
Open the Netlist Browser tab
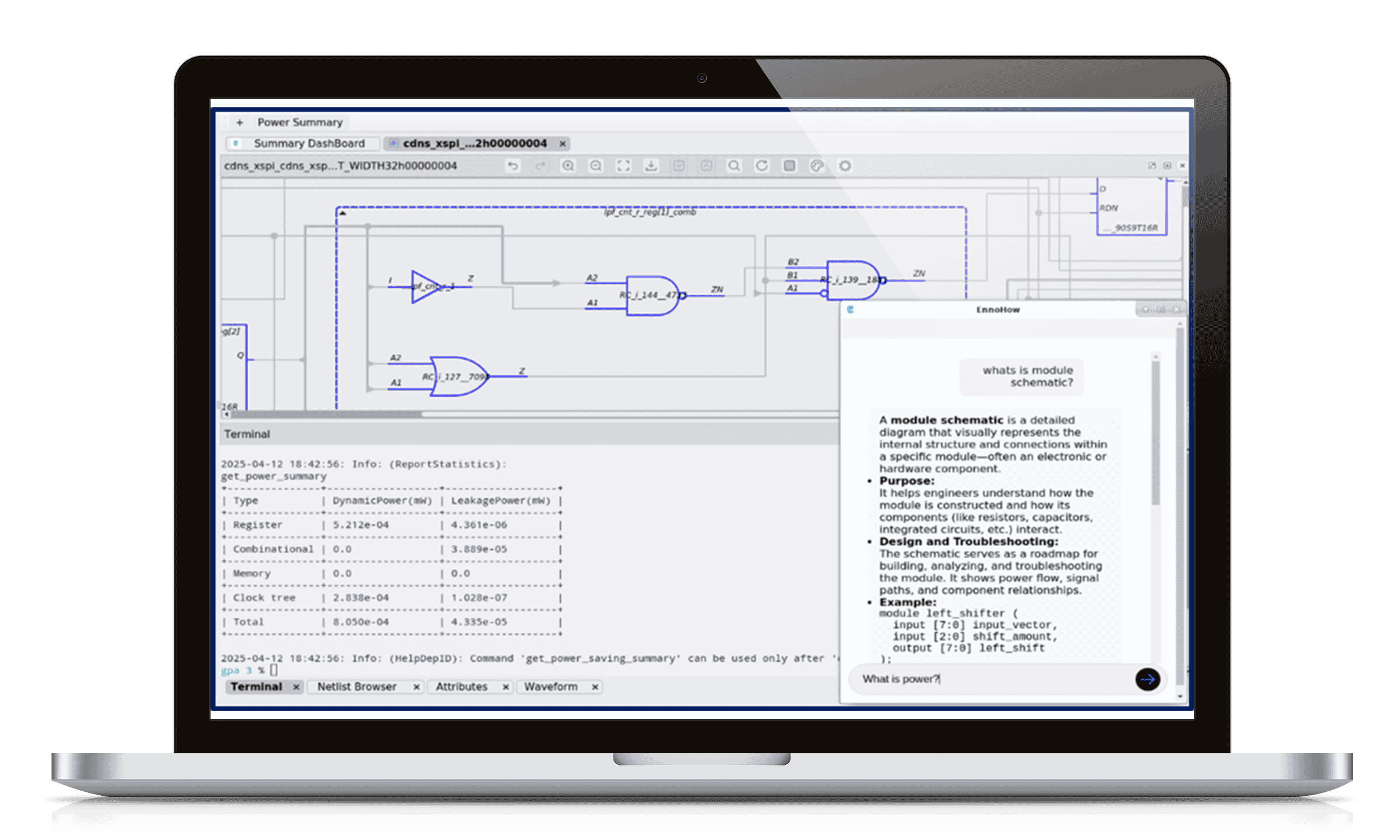[x=357, y=687]
